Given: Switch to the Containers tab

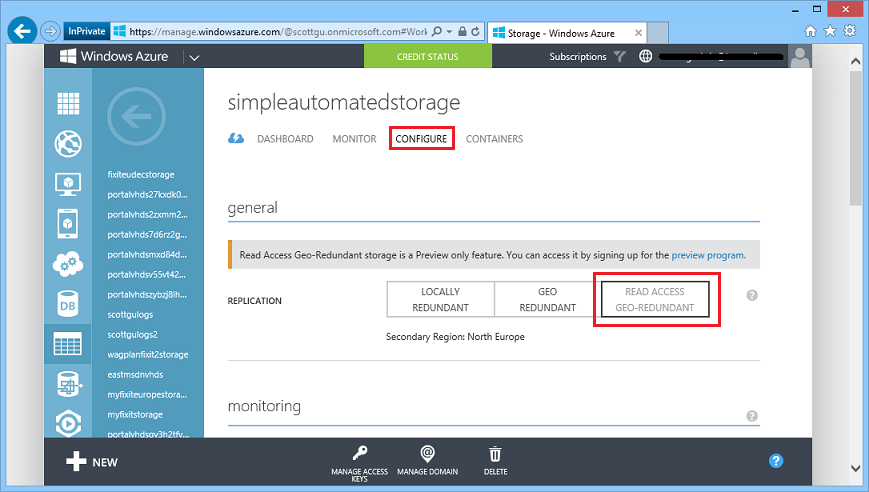Looking at the screenshot, I should click(x=494, y=139).
